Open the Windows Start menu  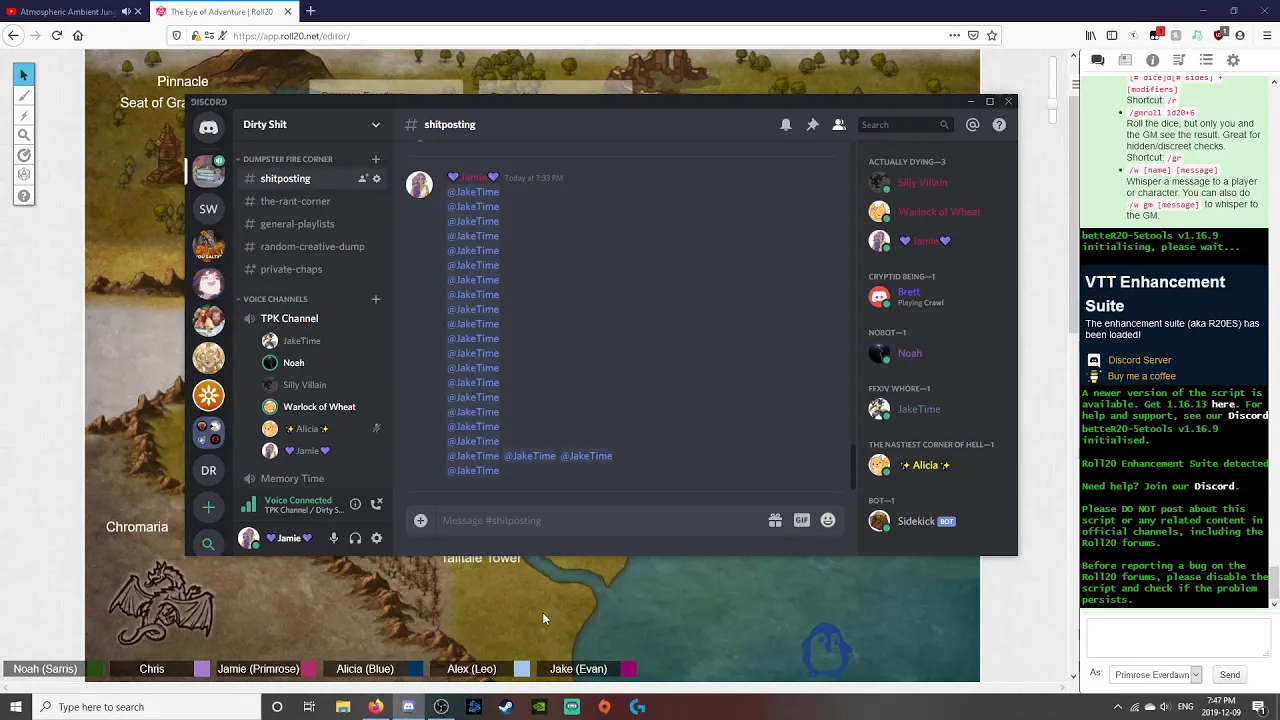coord(15,707)
